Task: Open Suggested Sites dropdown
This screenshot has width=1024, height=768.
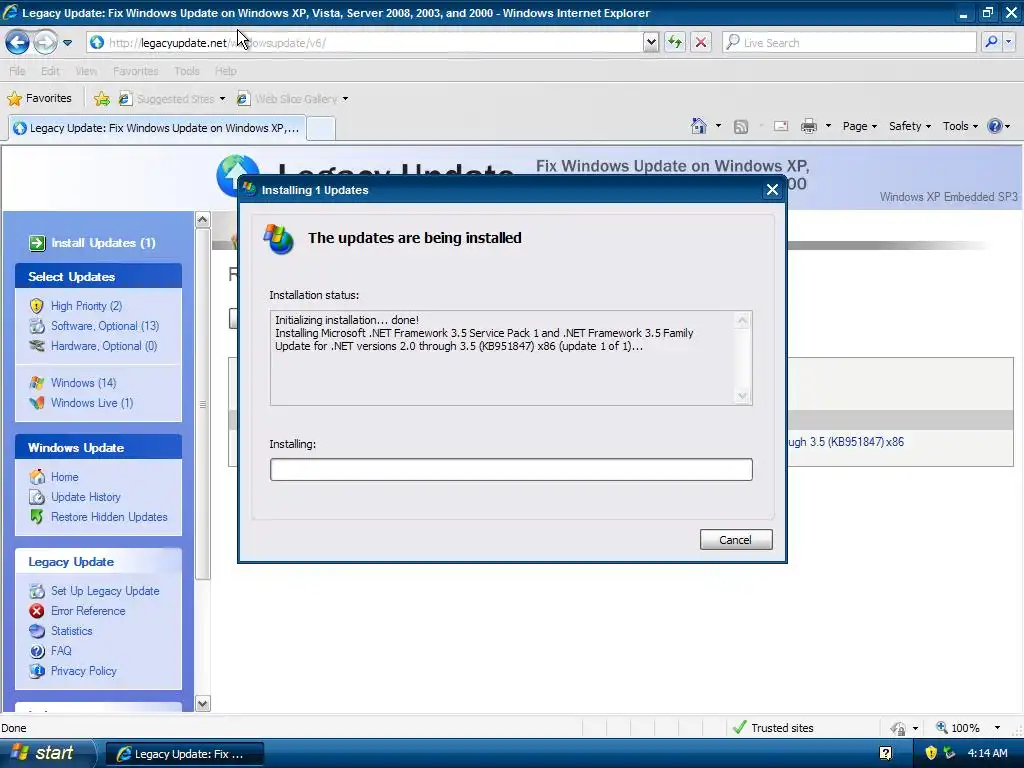Action: [172, 99]
